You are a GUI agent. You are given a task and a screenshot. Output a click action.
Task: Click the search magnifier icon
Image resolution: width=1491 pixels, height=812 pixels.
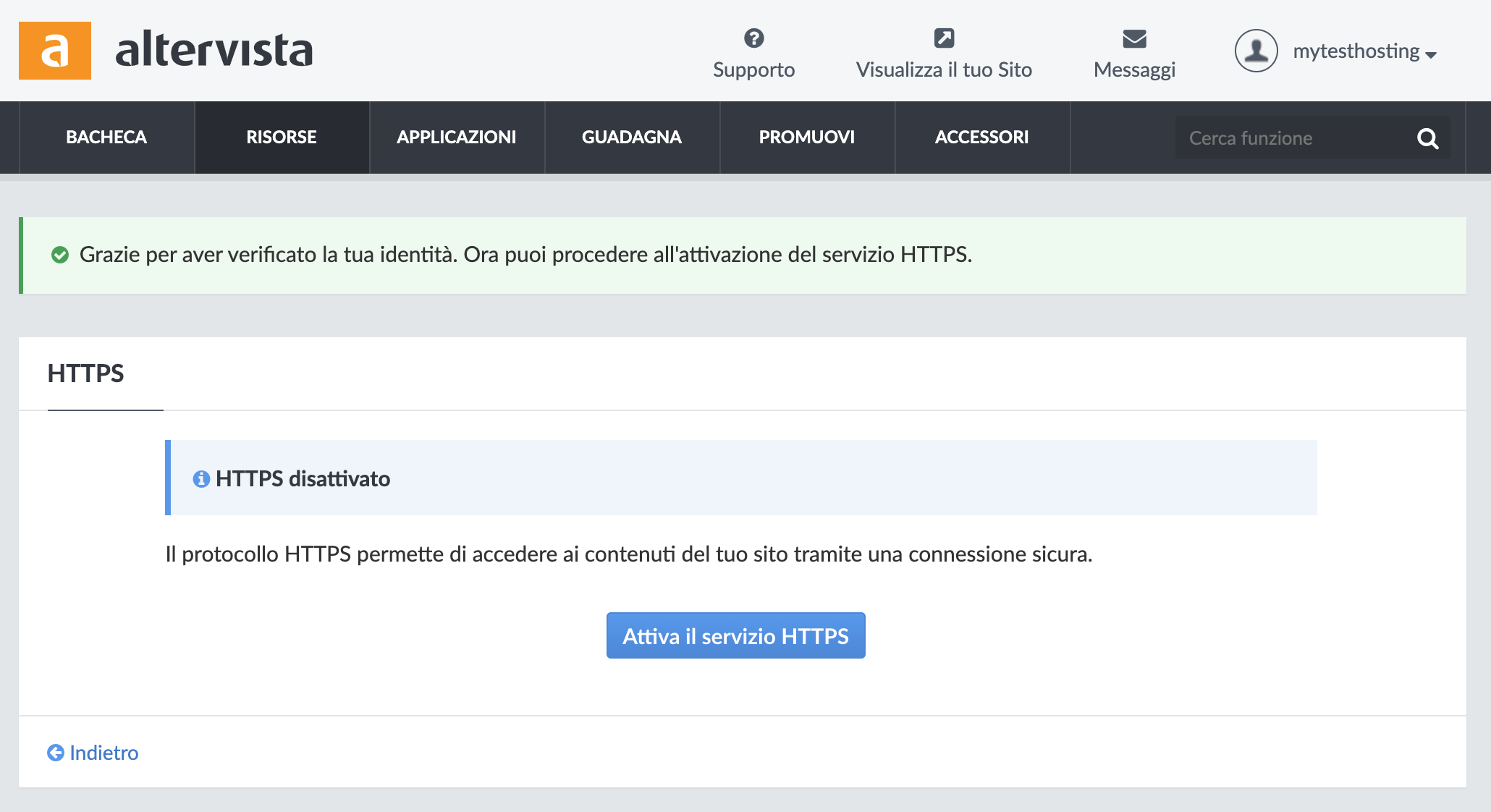point(1427,138)
